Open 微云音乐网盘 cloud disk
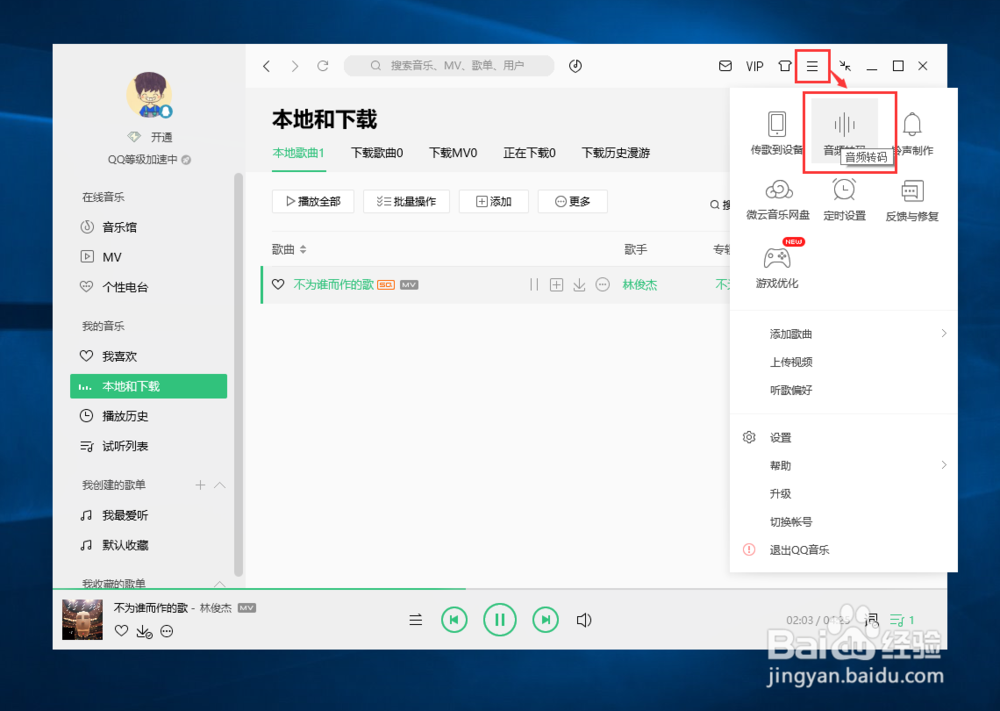Image resolution: width=1000 pixels, height=711 pixels. click(x=778, y=200)
